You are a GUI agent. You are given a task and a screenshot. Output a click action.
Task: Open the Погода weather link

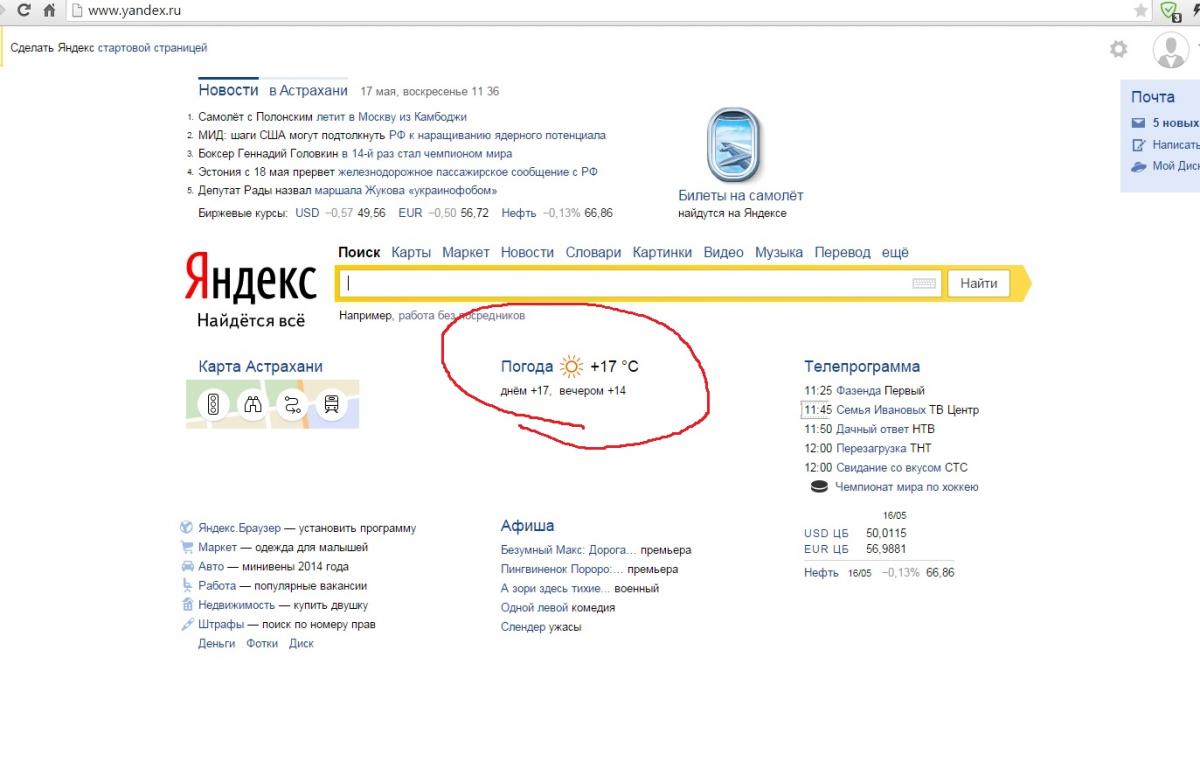point(527,367)
